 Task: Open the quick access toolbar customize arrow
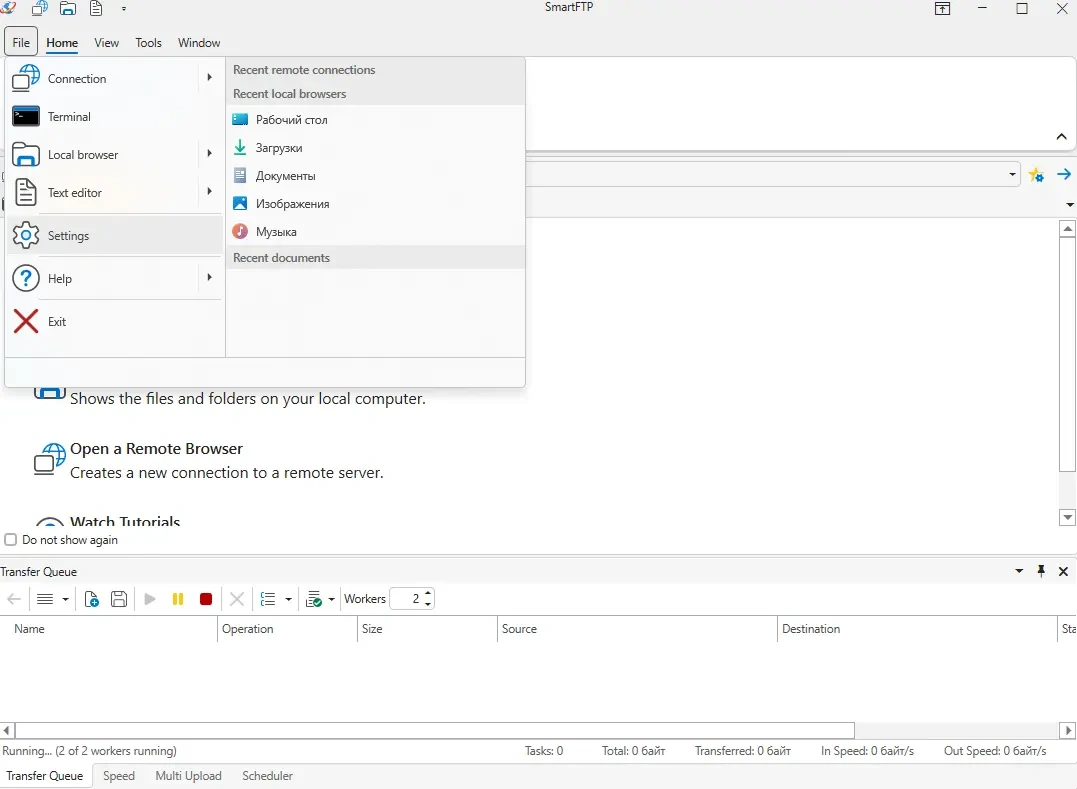point(124,9)
